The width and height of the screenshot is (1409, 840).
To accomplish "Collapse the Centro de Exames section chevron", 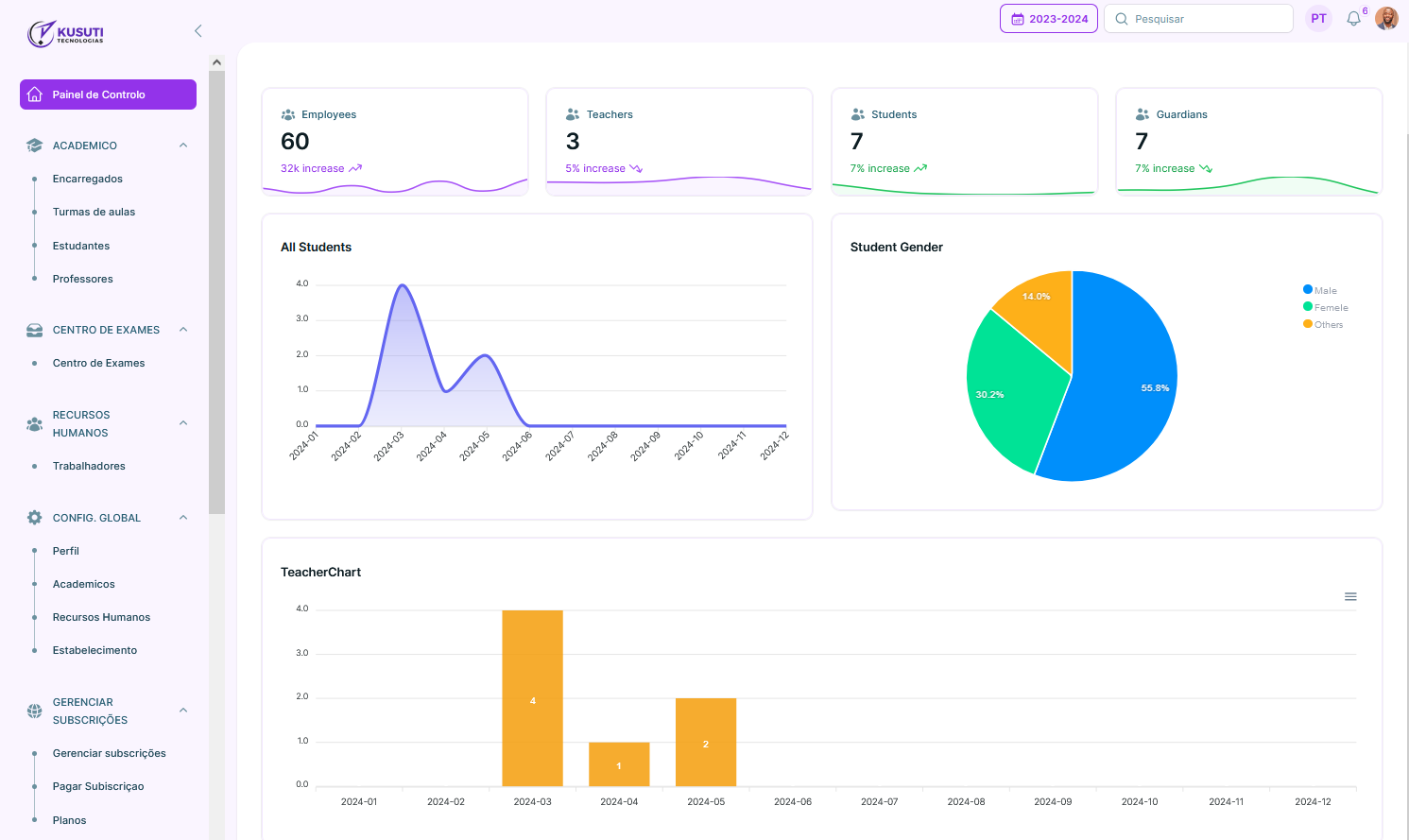I will [183, 330].
